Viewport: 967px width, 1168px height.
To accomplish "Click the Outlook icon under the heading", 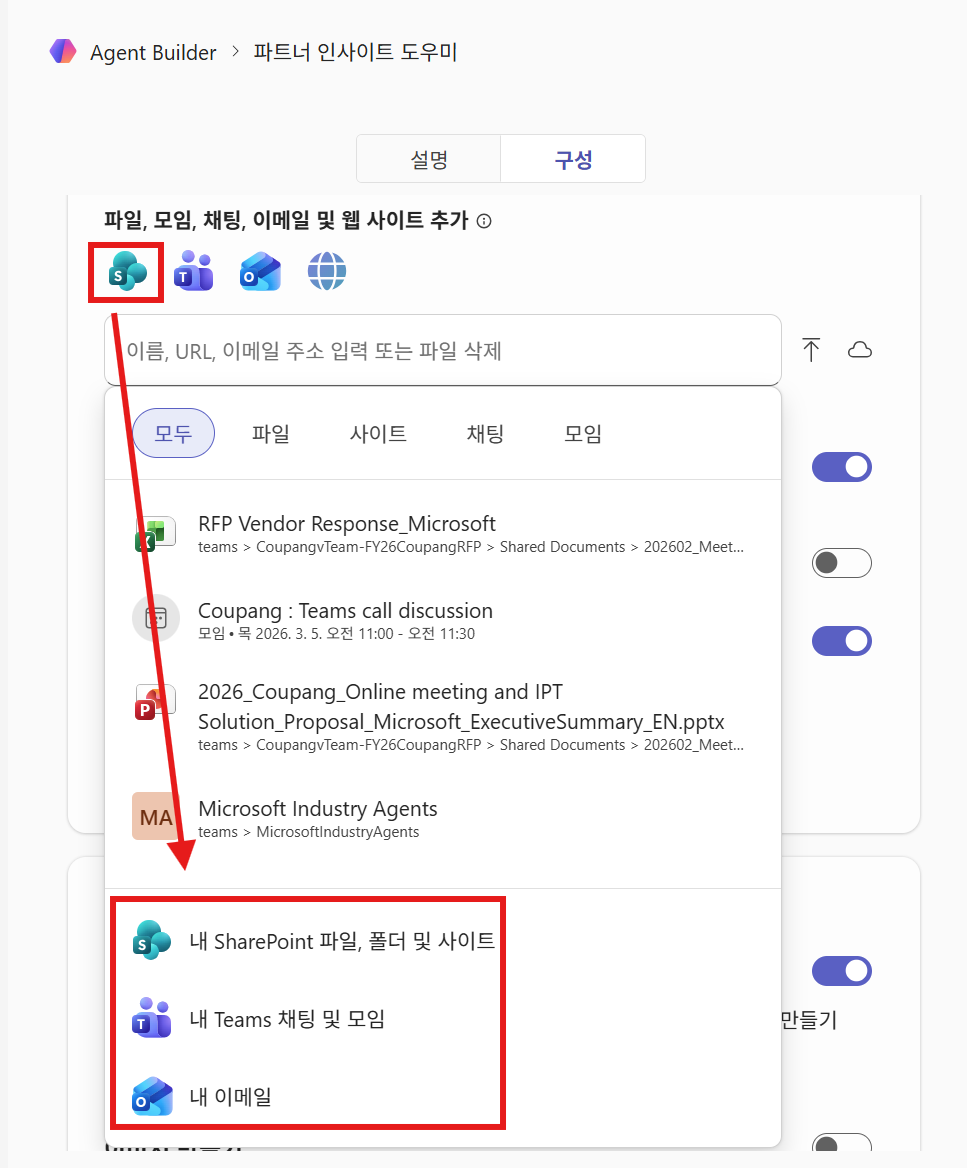I will point(260,271).
